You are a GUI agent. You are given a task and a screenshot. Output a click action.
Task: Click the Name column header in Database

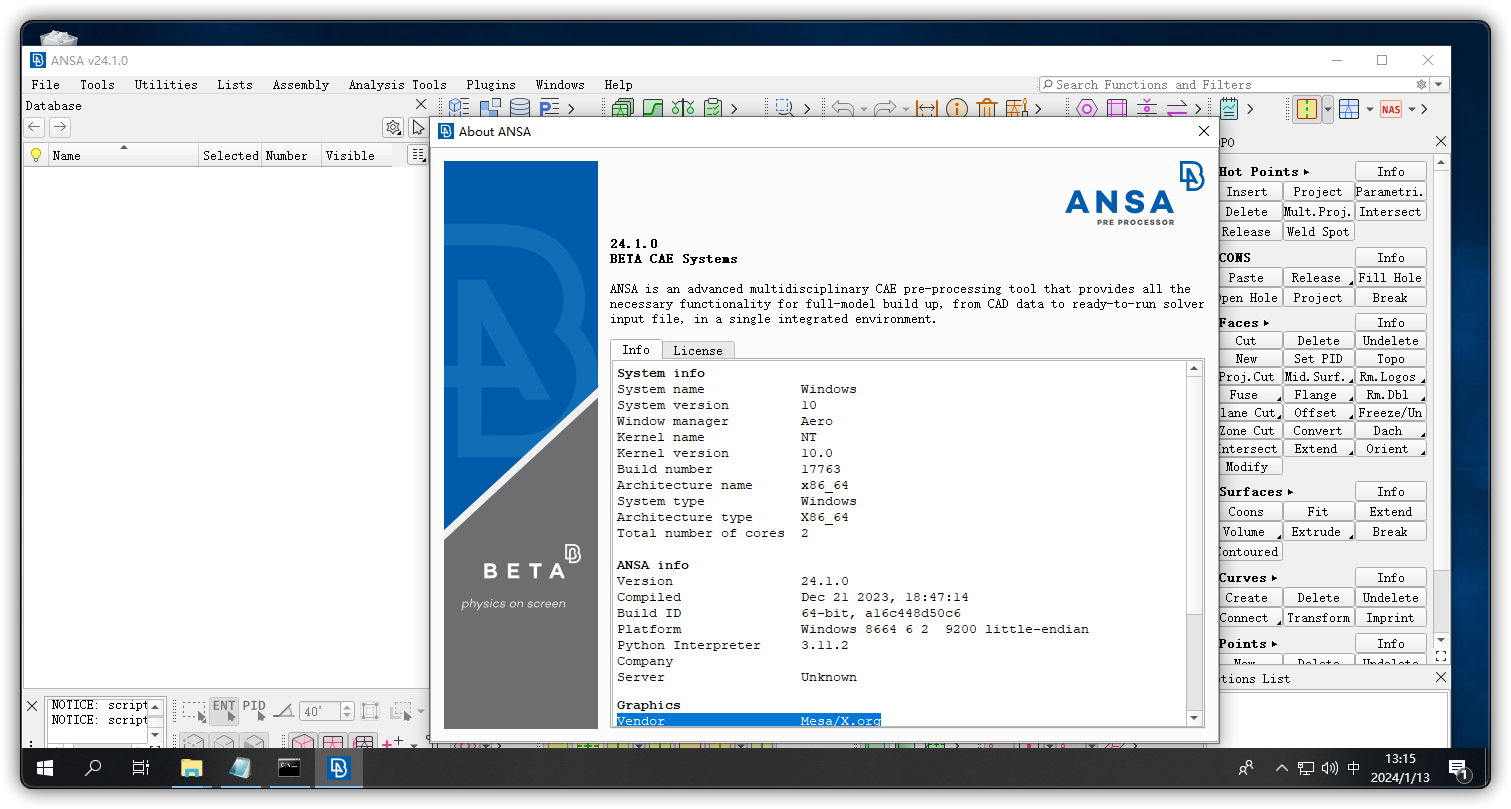(x=122, y=155)
